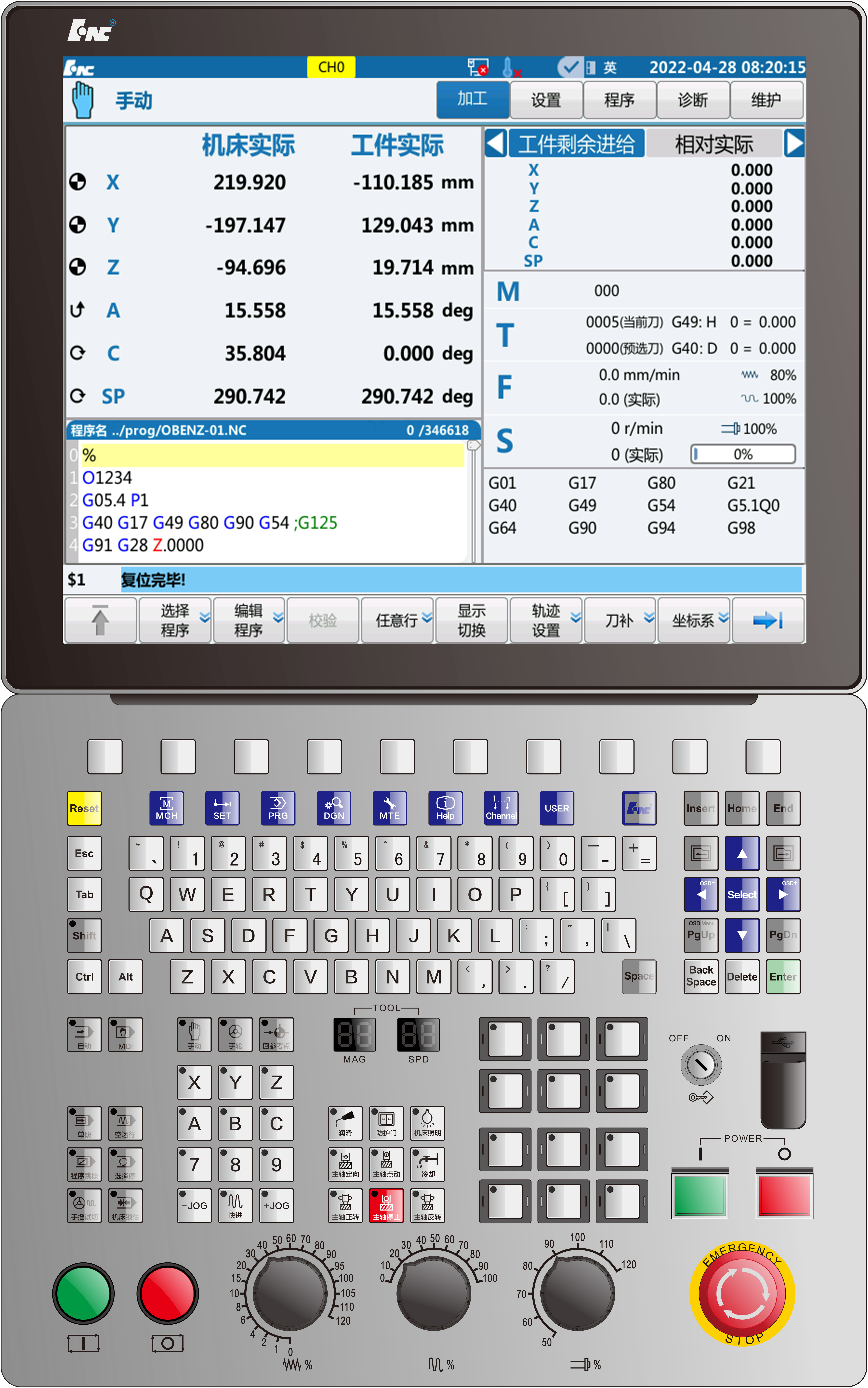868x1388 pixels.
Task: Toggle 机床锁住 machine lock
Action: click(125, 1205)
